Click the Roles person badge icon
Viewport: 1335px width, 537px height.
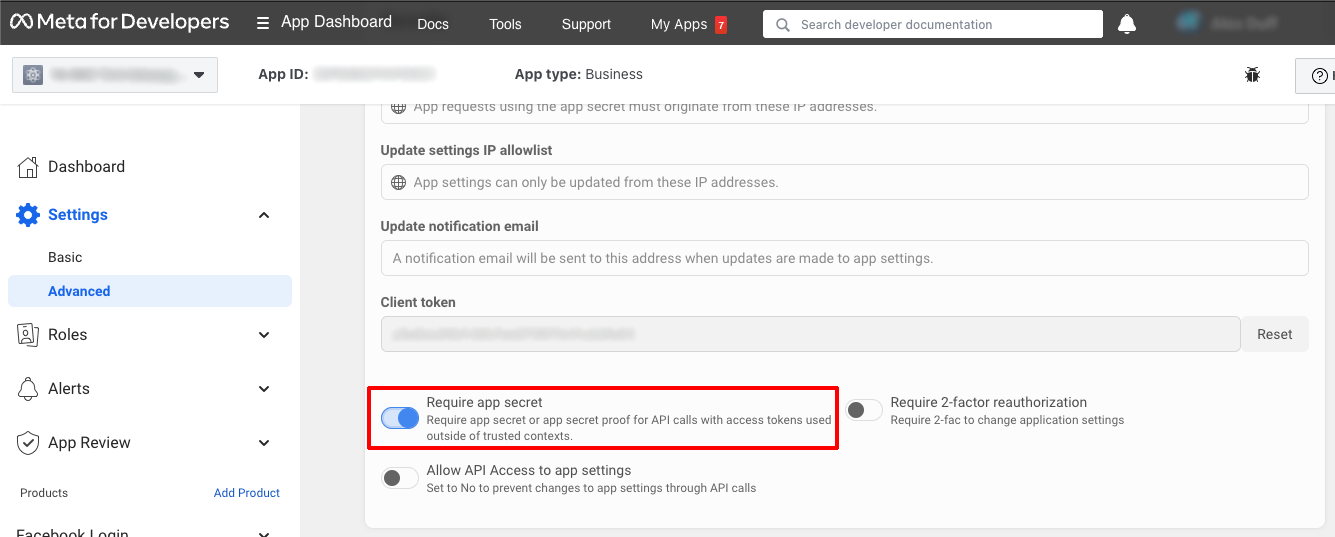(28, 335)
